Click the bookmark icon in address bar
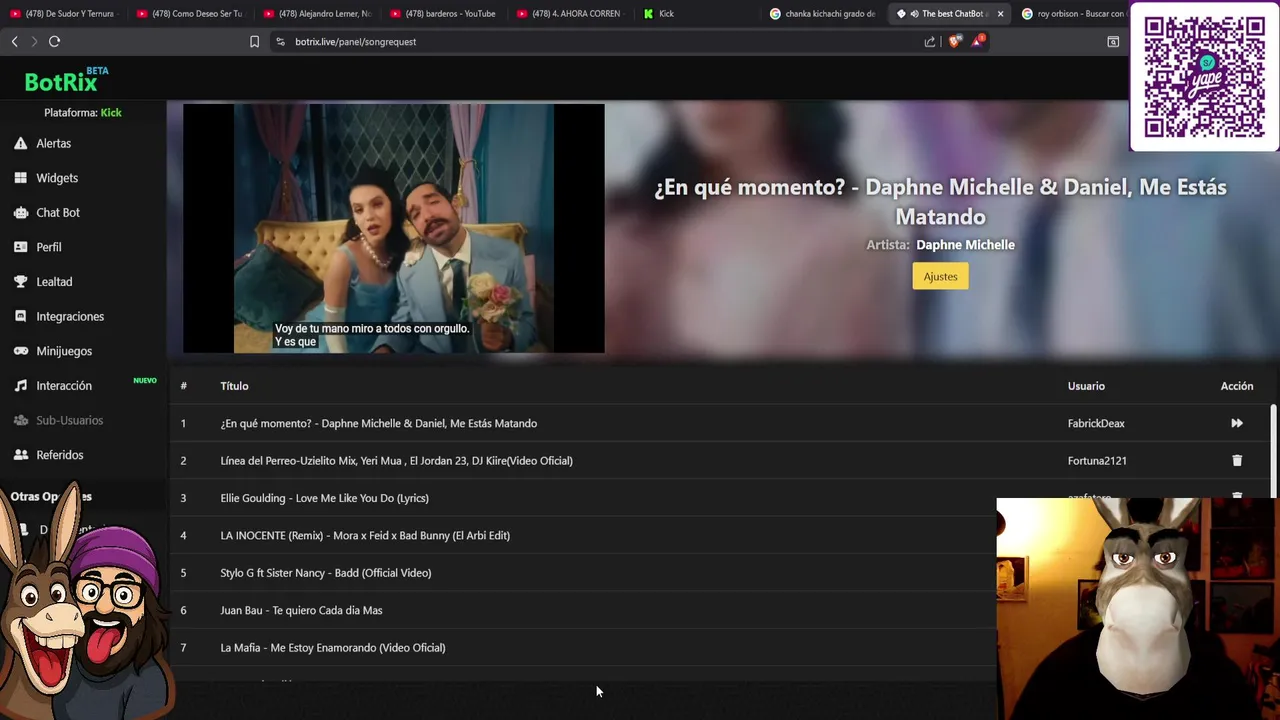1280x720 pixels. pyautogui.click(x=254, y=41)
